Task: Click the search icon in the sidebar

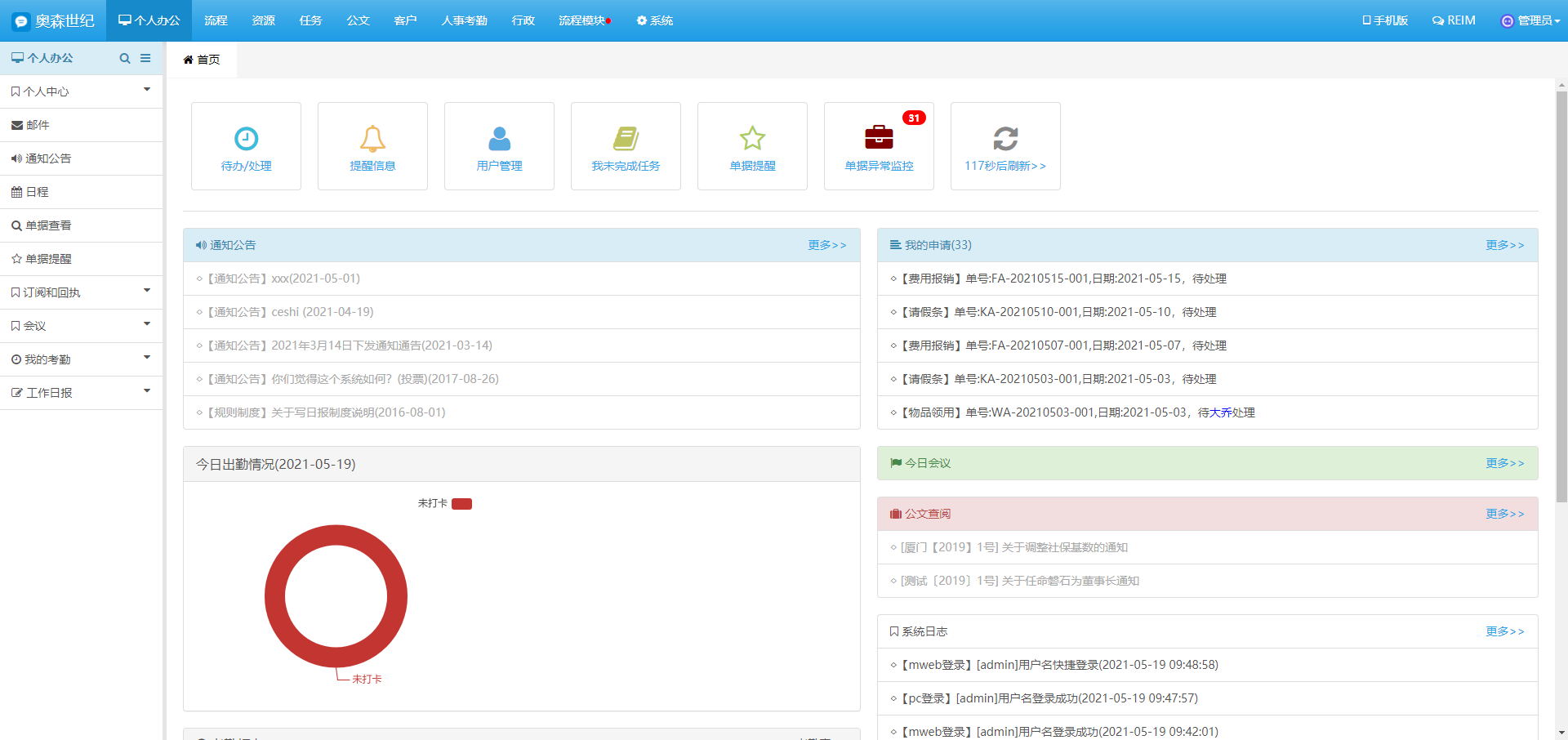Action: 125,58
